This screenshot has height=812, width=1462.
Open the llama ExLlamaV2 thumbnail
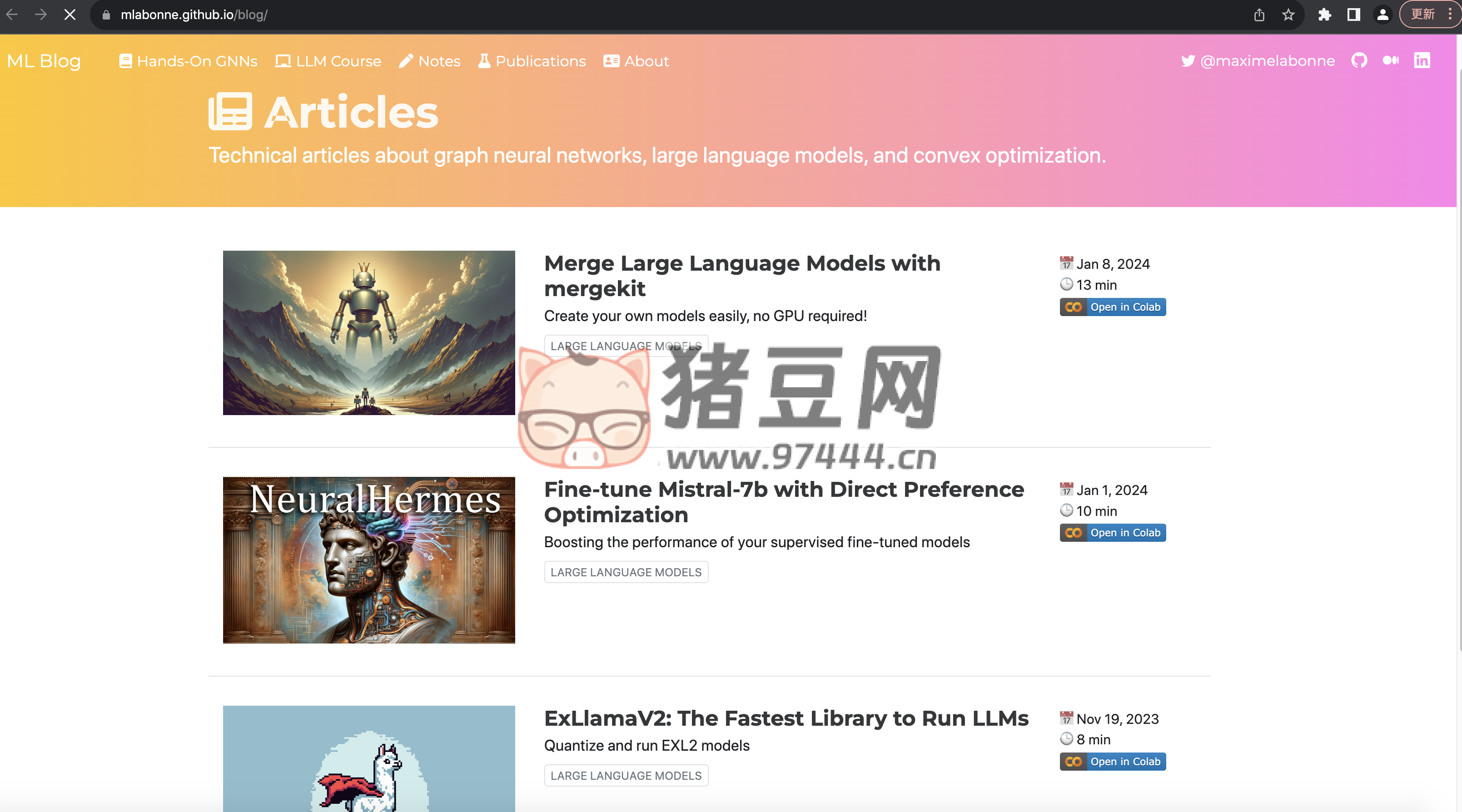coord(369,759)
